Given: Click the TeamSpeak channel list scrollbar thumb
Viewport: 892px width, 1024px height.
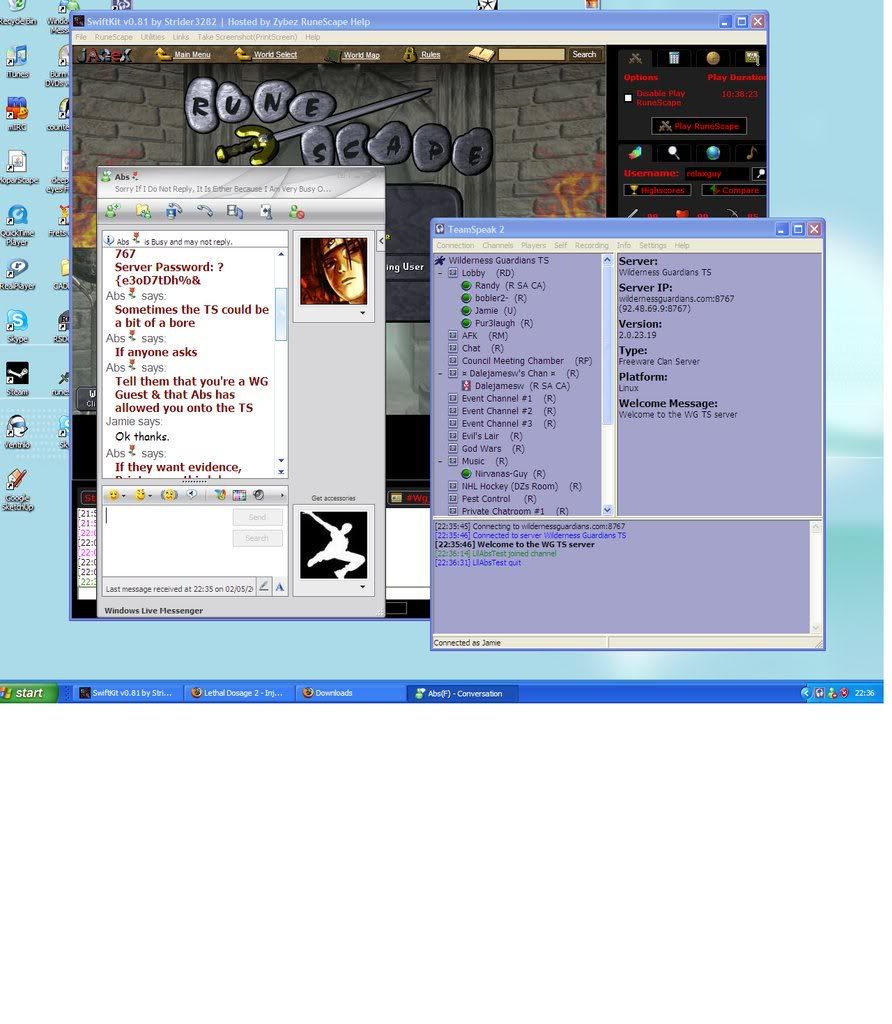Looking at the screenshot, I should tap(607, 345).
